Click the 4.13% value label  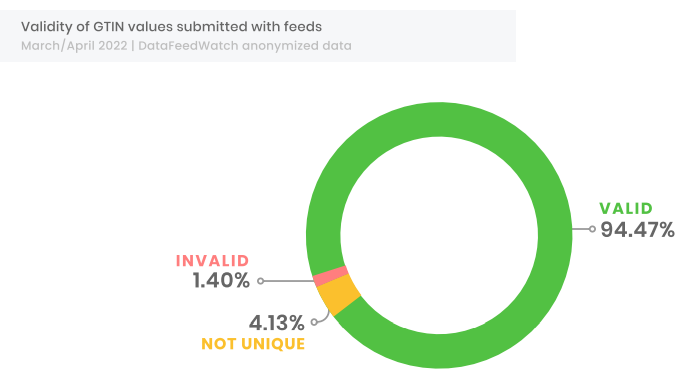(276, 323)
